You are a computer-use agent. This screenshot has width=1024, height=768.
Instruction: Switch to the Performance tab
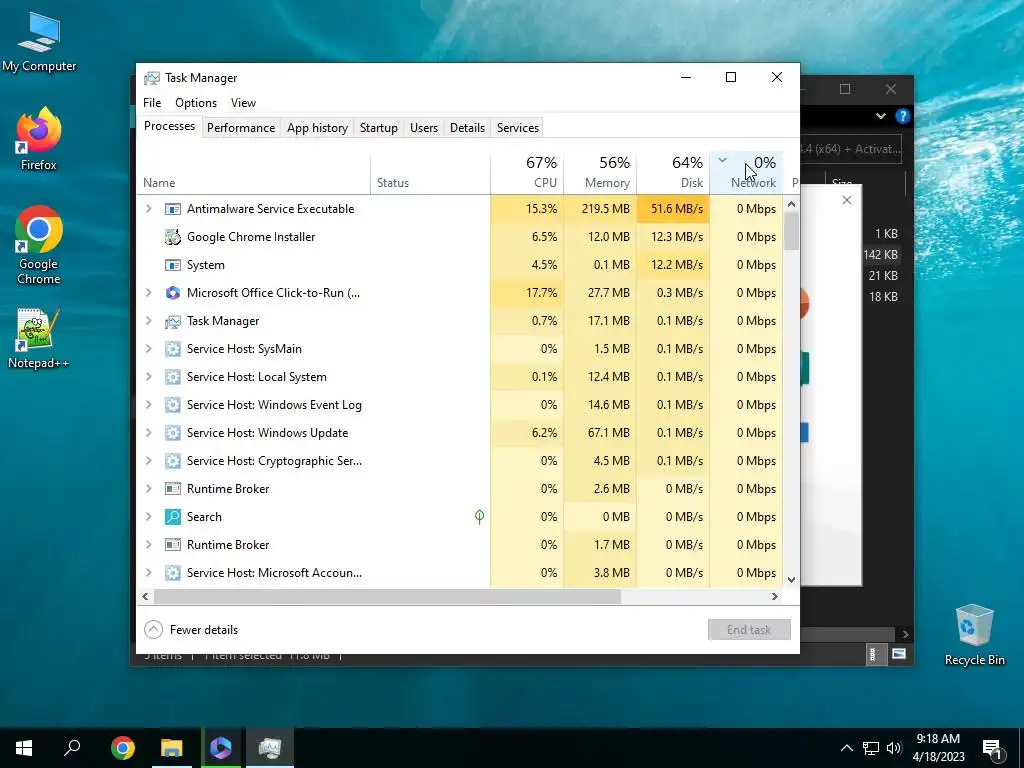[241, 128]
